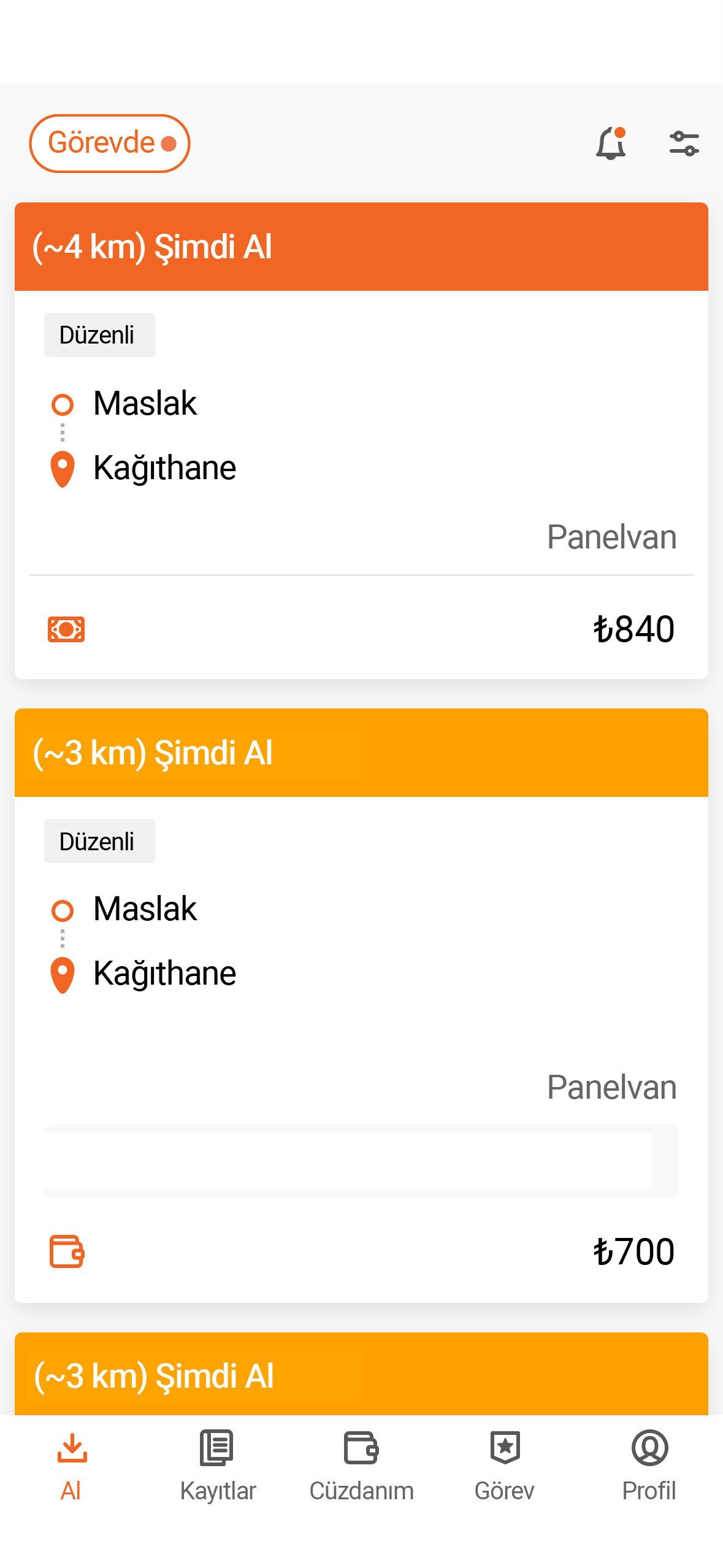Toggle the Görevde on-duty status

[x=110, y=143]
